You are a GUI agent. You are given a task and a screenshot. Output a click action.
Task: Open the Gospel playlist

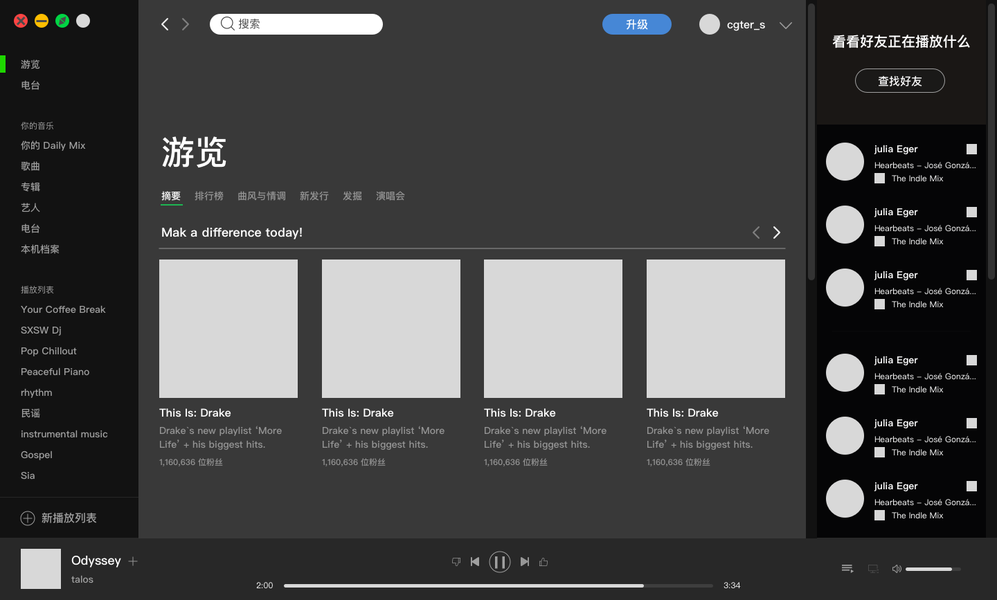(x=36, y=454)
